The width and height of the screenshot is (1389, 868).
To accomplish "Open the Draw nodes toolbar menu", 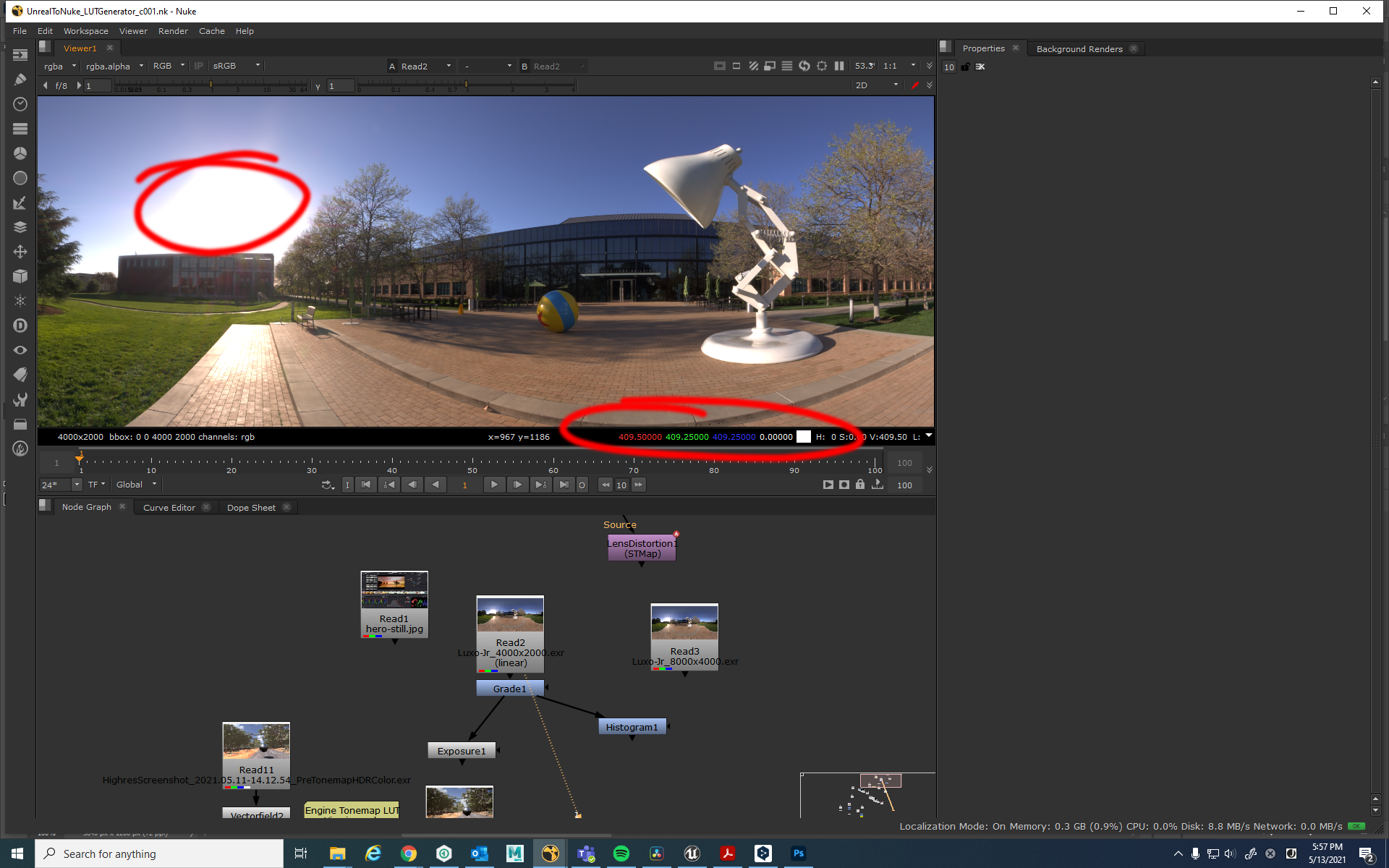I will (20, 80).
